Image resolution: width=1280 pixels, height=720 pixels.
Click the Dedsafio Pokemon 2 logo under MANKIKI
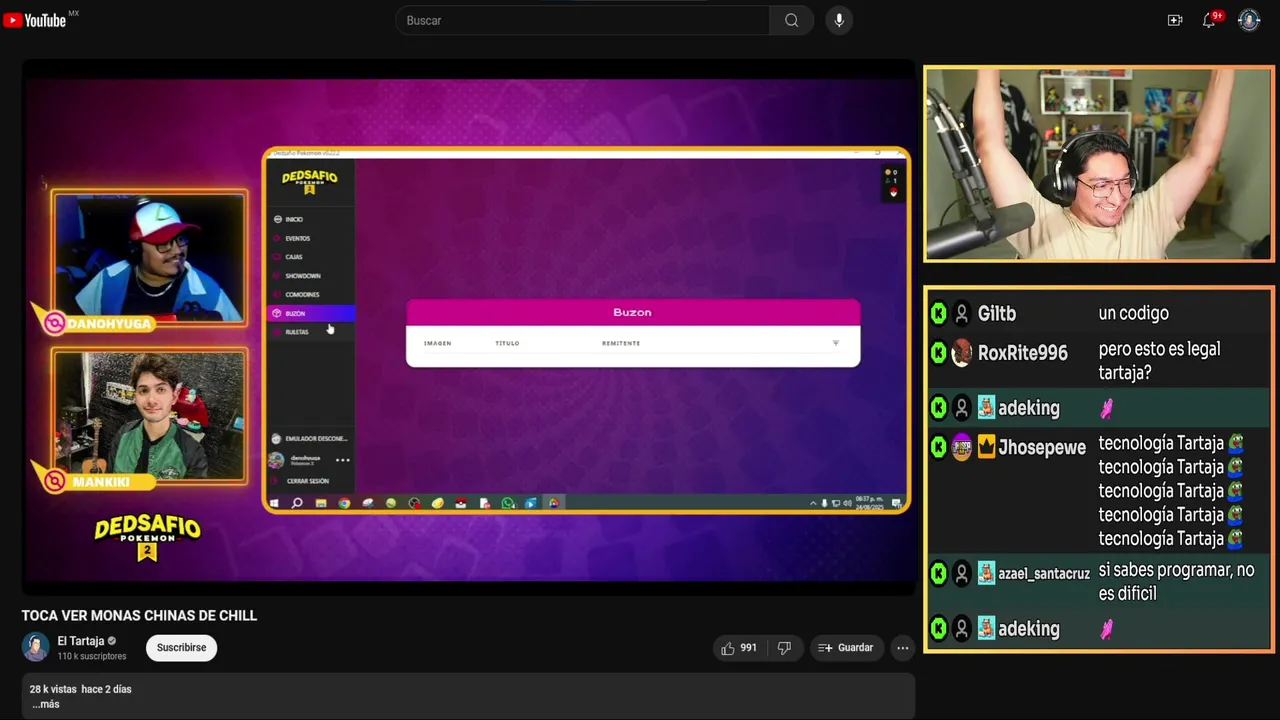[x=148, y=538]
